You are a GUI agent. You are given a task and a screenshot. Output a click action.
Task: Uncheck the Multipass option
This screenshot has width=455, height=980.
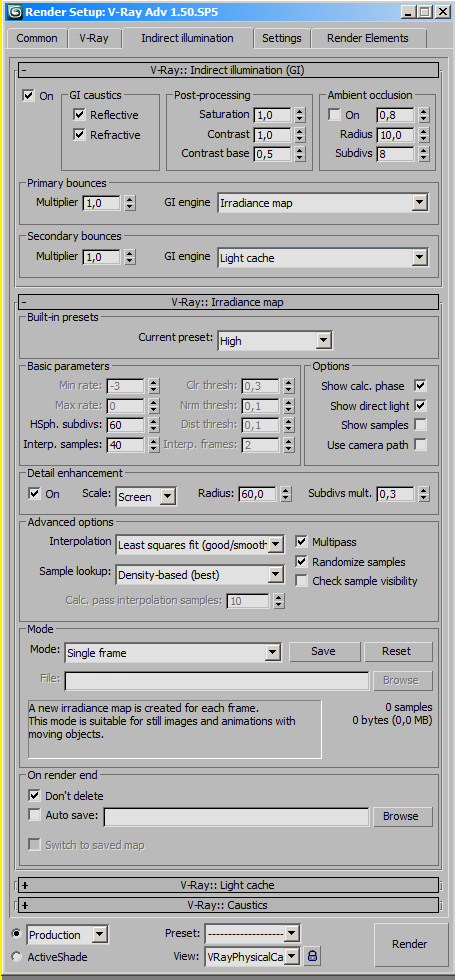coord(301,541)
